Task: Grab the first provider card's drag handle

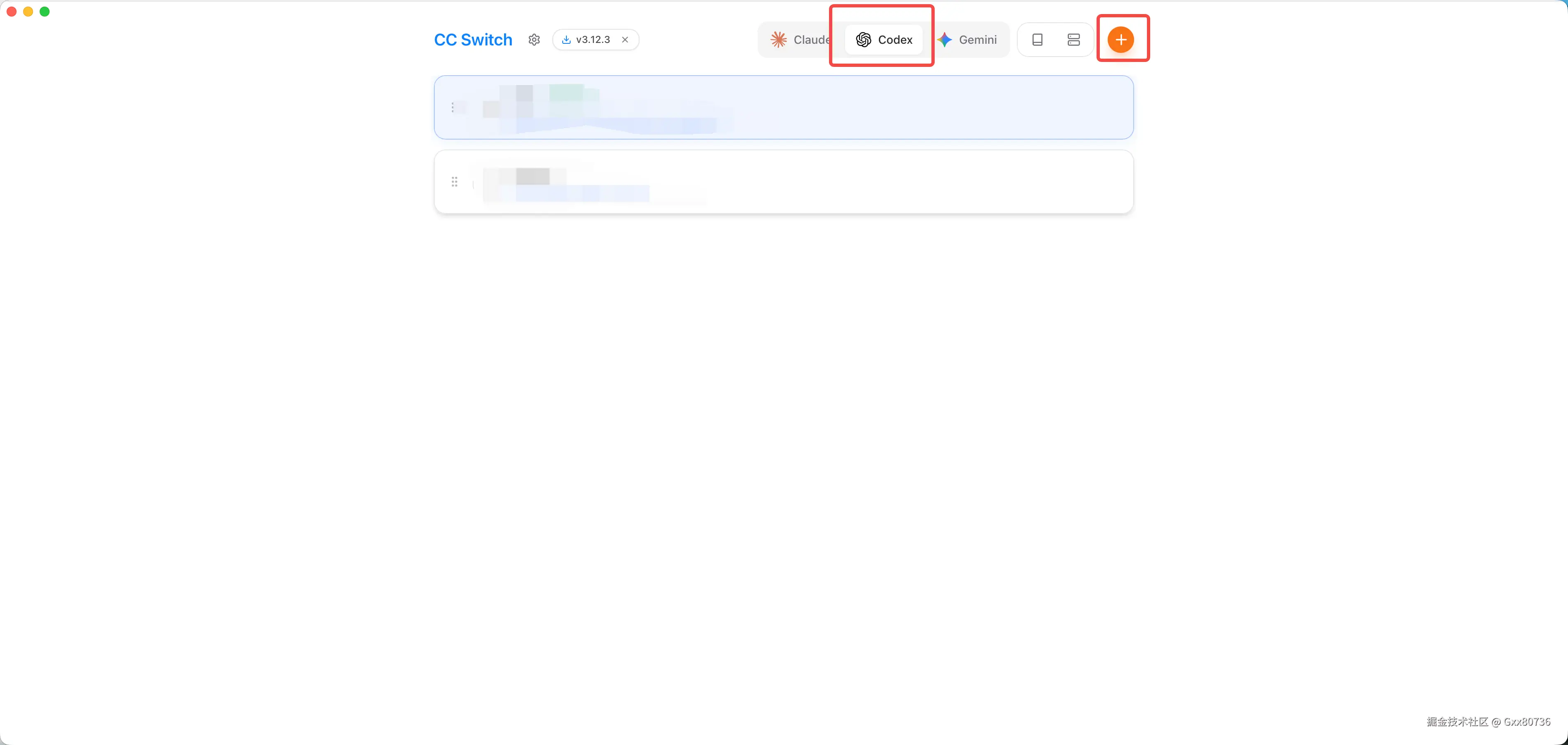Action: click(x=453, y=107)
